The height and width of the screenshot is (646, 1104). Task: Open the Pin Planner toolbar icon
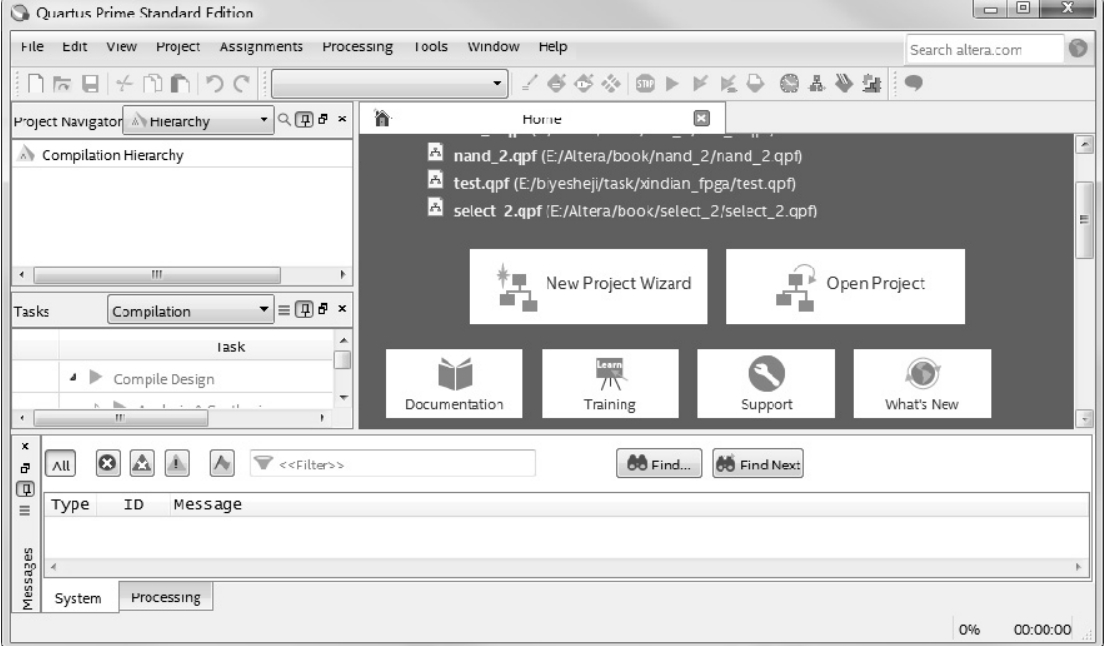coord(584,84)
